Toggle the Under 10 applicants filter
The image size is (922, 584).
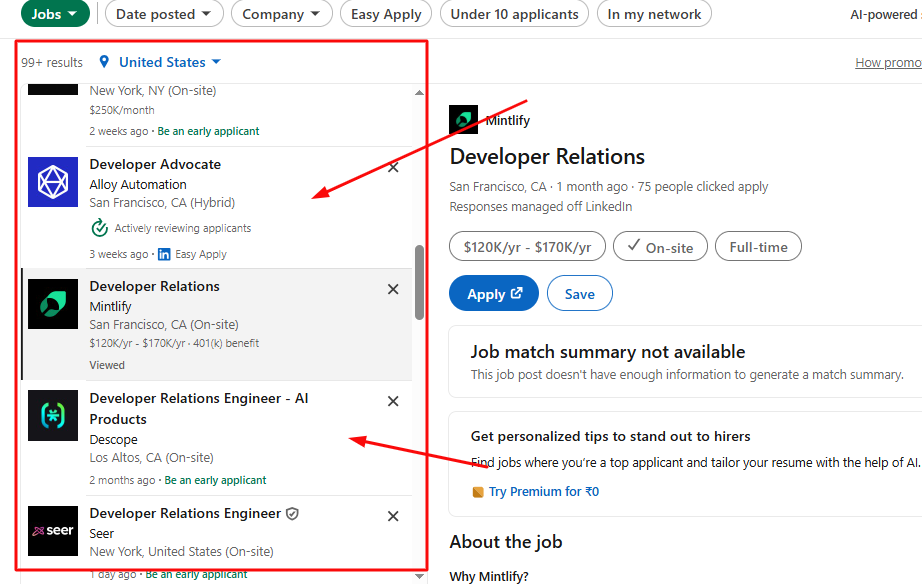(515, 14)
